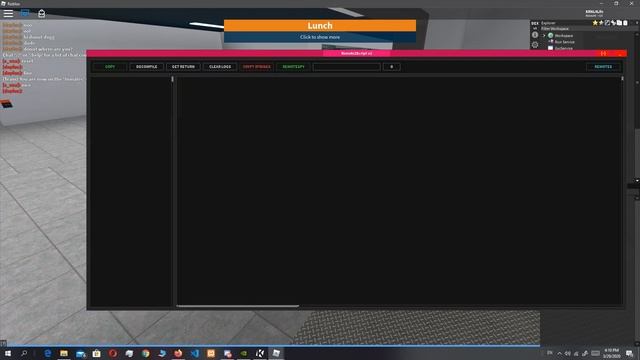Click the Copy button in RemoteSpy
Screen dimensions: 640x360
[x=110, y=67]
